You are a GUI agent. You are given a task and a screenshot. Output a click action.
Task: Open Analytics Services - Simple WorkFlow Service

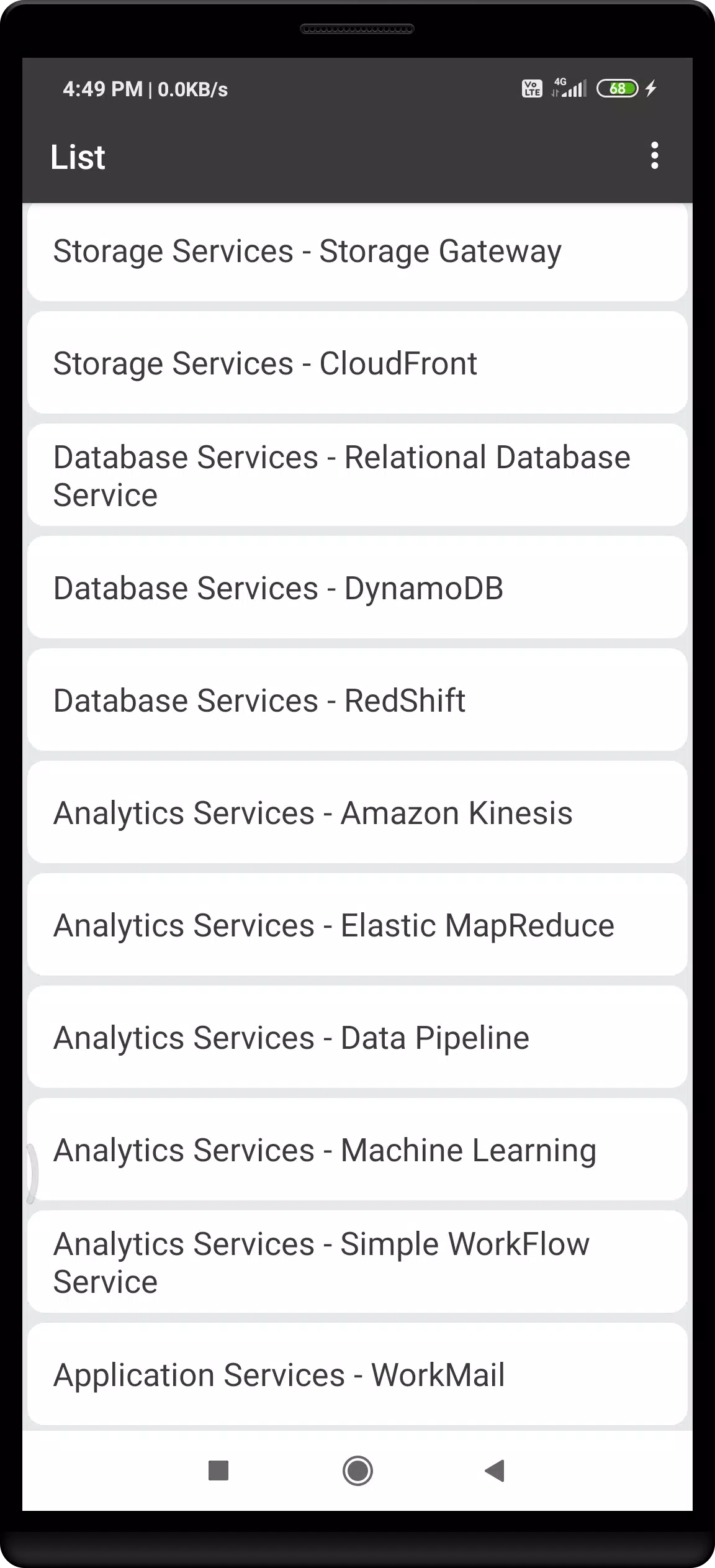(357, 1262)
